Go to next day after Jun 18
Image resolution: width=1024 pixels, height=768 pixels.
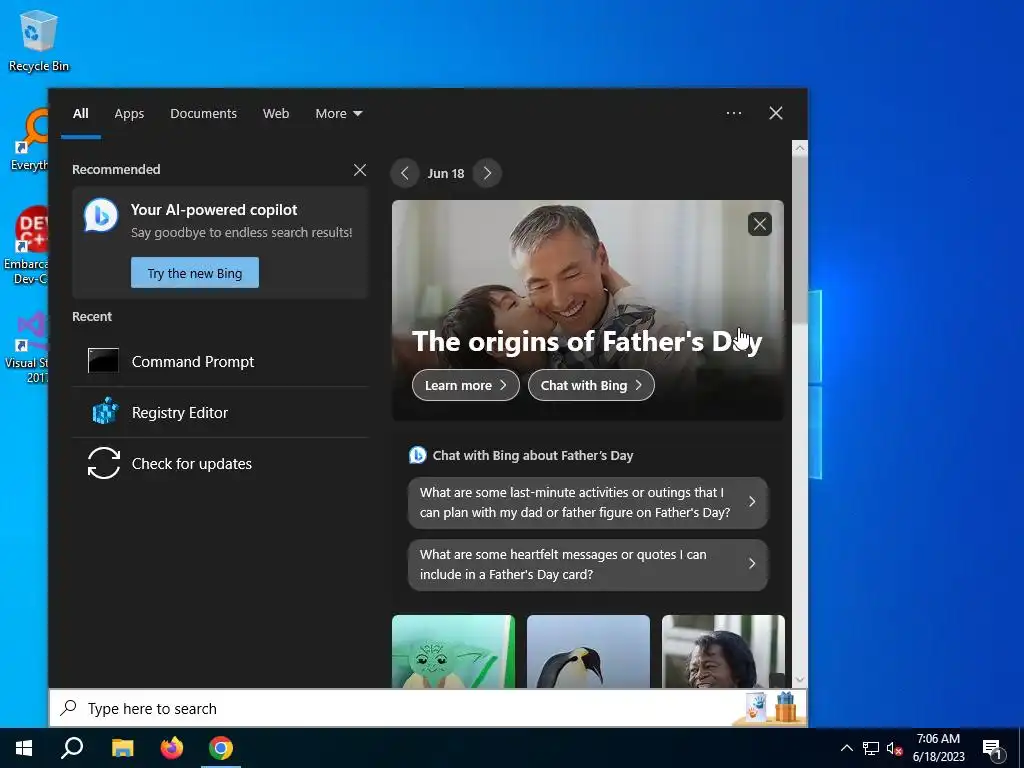[487, 173]
